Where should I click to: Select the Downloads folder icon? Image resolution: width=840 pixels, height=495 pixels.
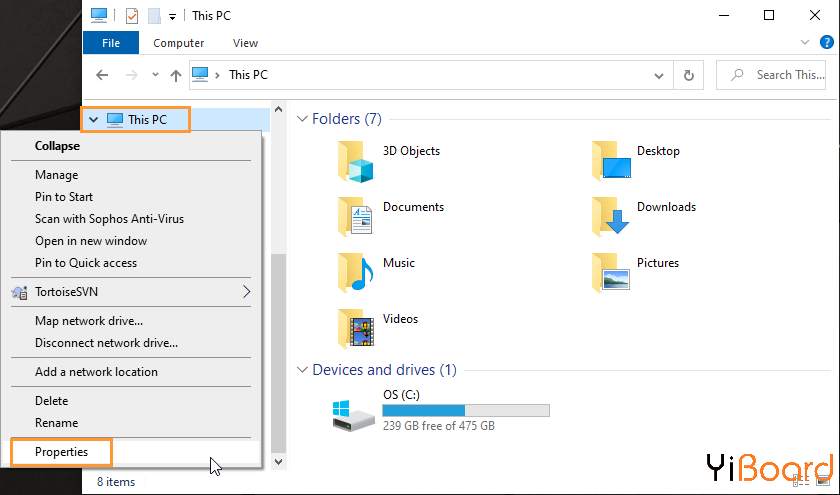(x=610, y=217)
